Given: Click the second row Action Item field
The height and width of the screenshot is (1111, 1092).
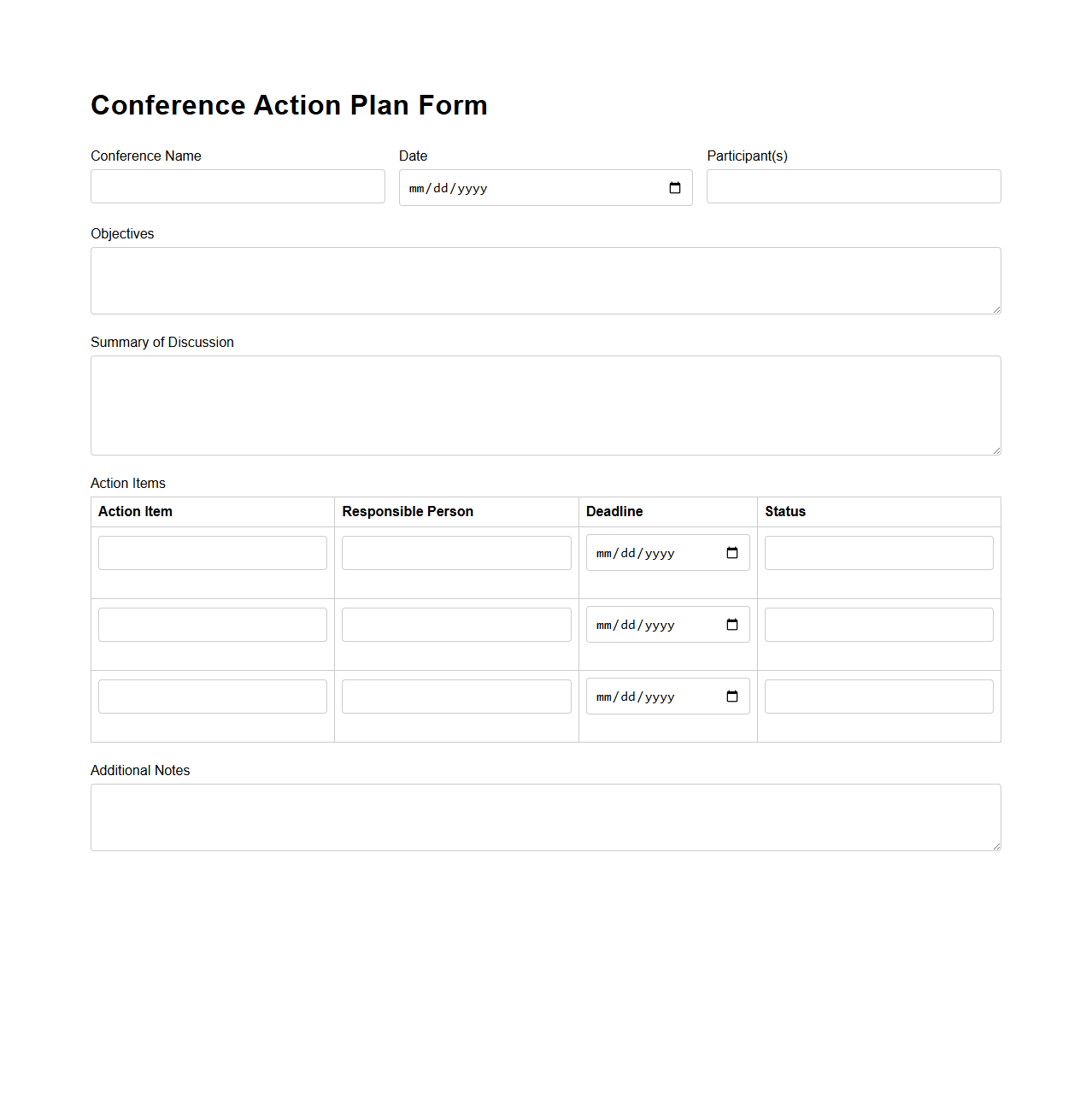Looking at the screenshot, I should [x=212, y=625].
